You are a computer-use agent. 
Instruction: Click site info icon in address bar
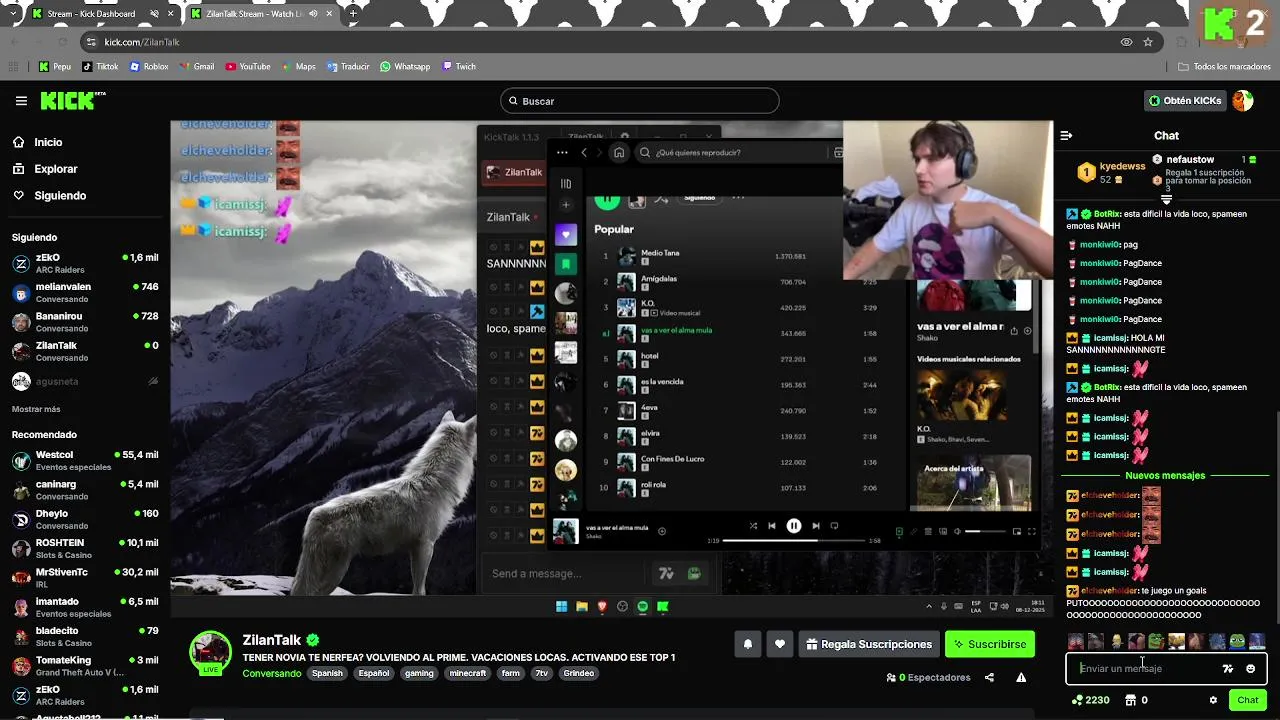91,42
